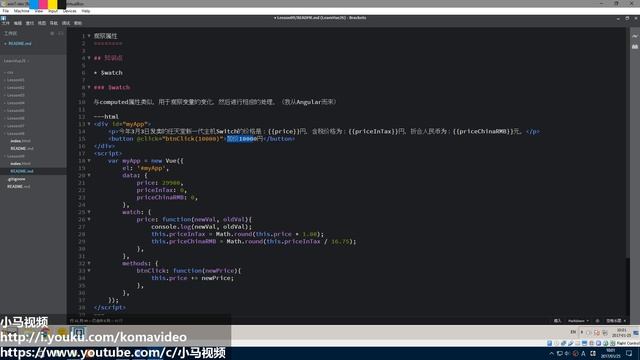Open the Brackets 帮助 menu
The height and width of the screenshot is (360, 640).
tap(78, 23)
